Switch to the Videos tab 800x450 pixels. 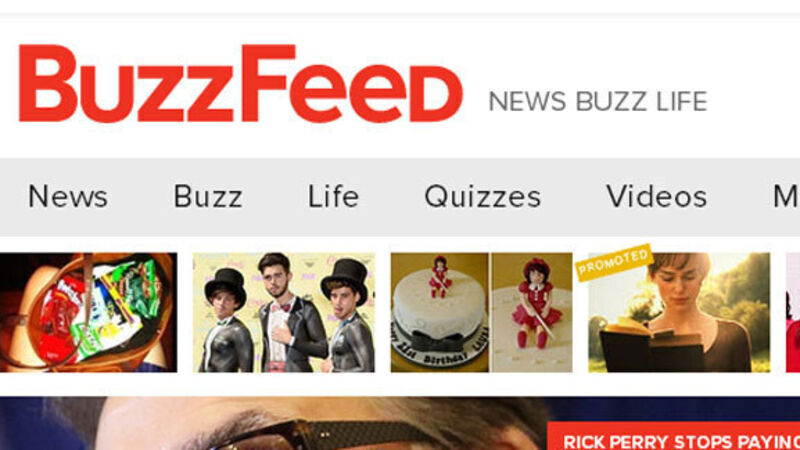pyautogui.click(x=657, y=196)
